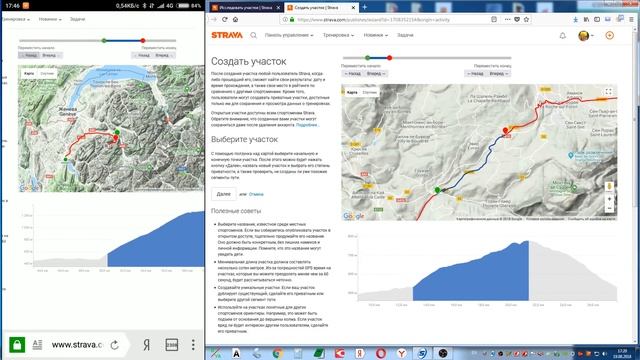Reload the page in Firefox

[x=224, y=19]
